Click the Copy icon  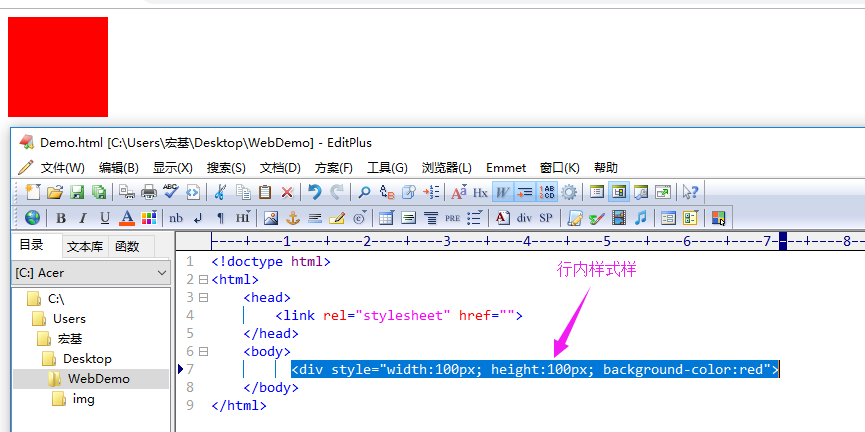tap(243, 192)
